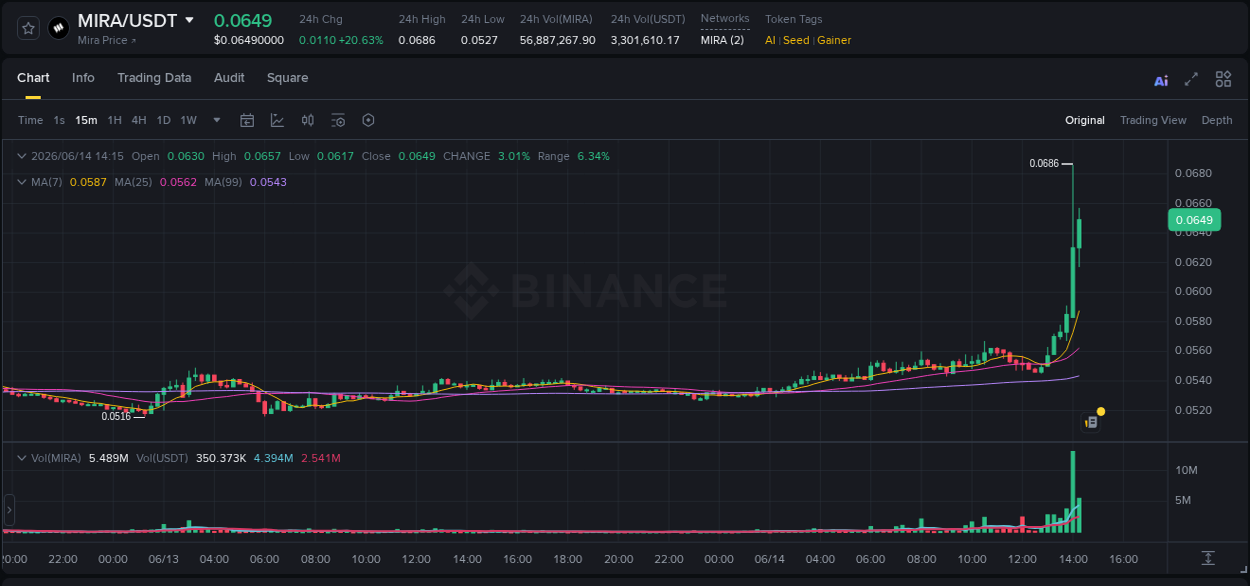
Task: Open the candlestick chart style icon
Action: (x=308, y=120)
